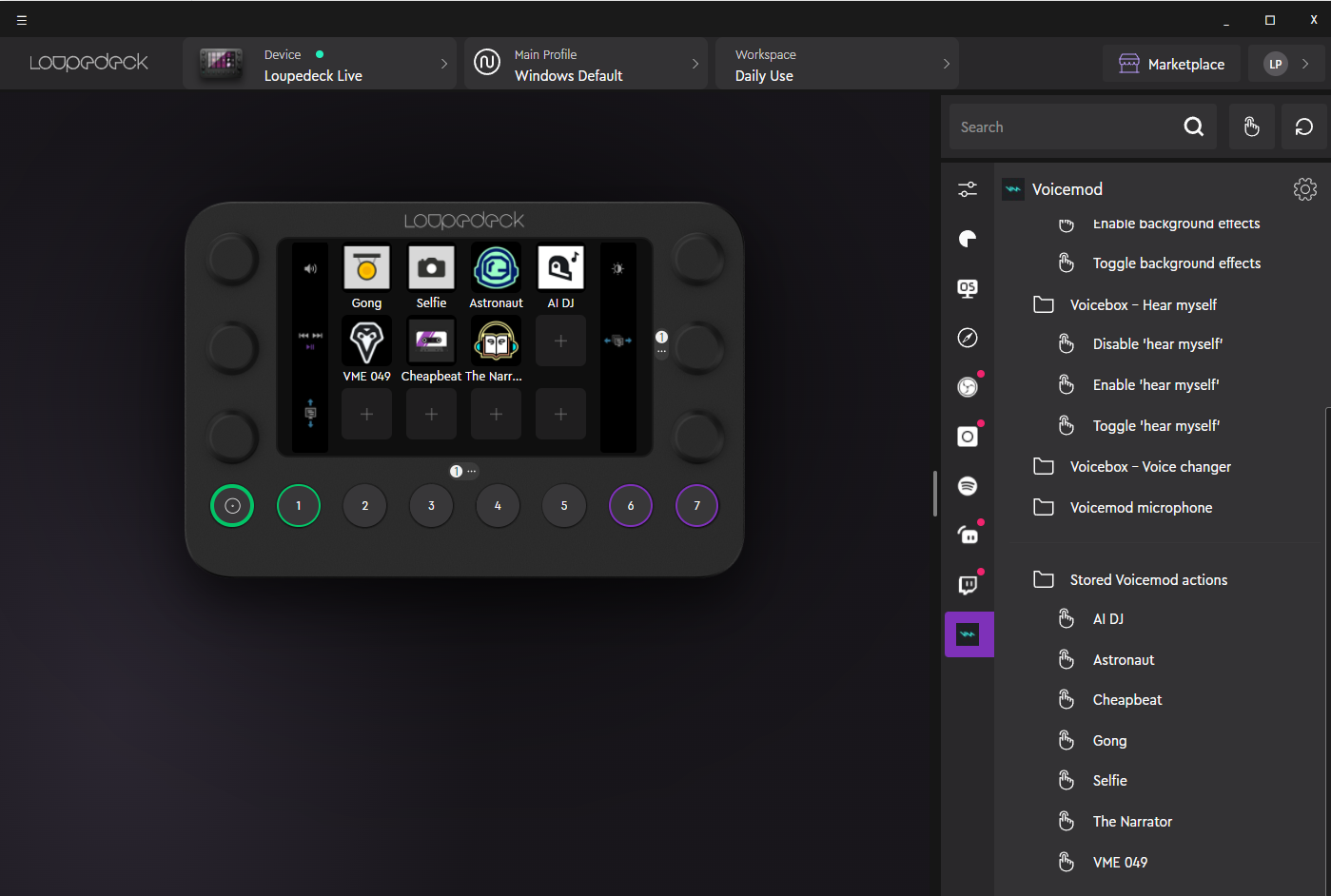This screenshot has width=1331, height=896.
Task: Open the square camera plugin sidebar icon
Action: pyautogui.click(x=968, y=437)
